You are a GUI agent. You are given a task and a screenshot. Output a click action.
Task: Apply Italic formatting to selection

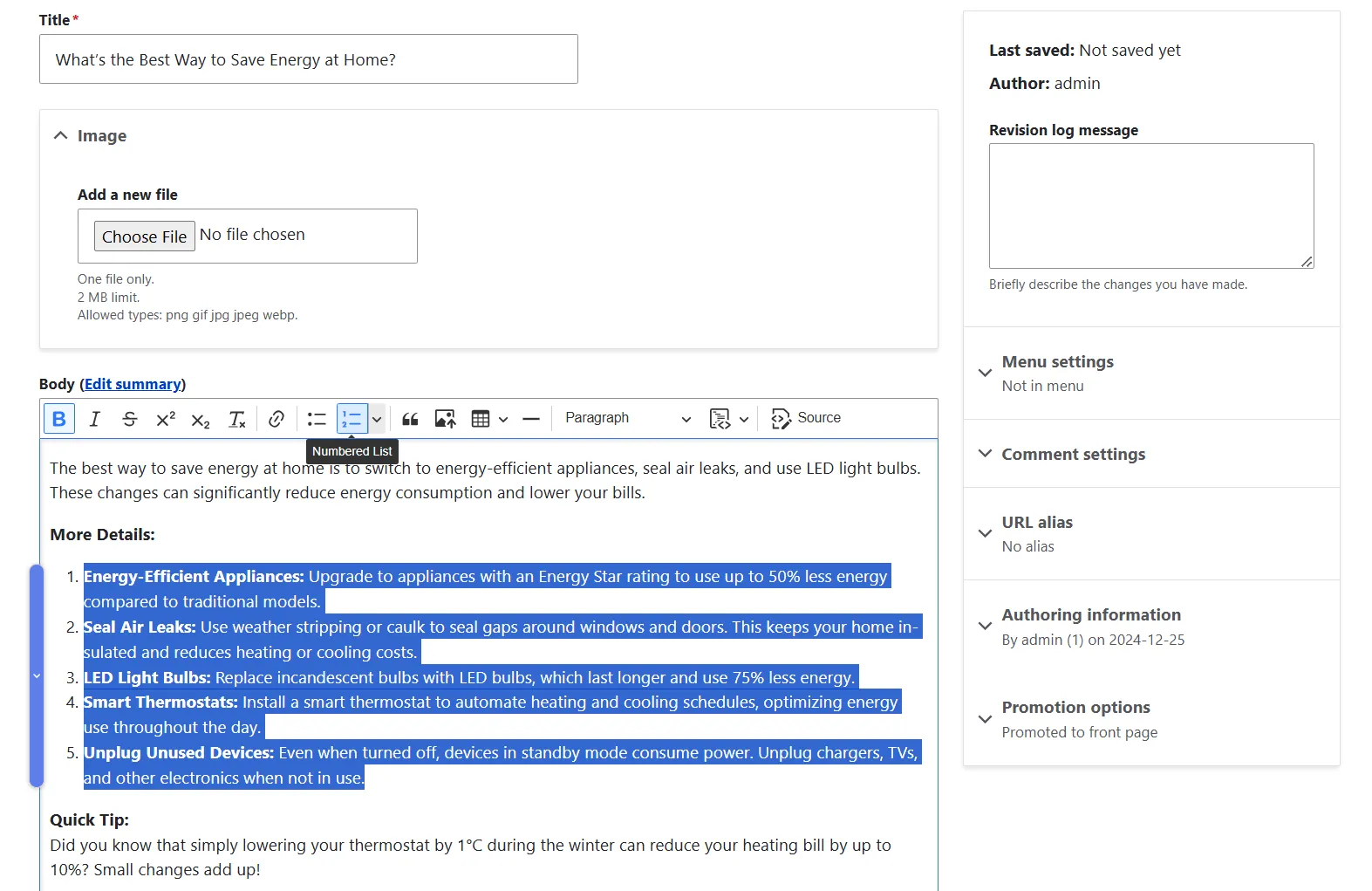click(x=95, y=419)
